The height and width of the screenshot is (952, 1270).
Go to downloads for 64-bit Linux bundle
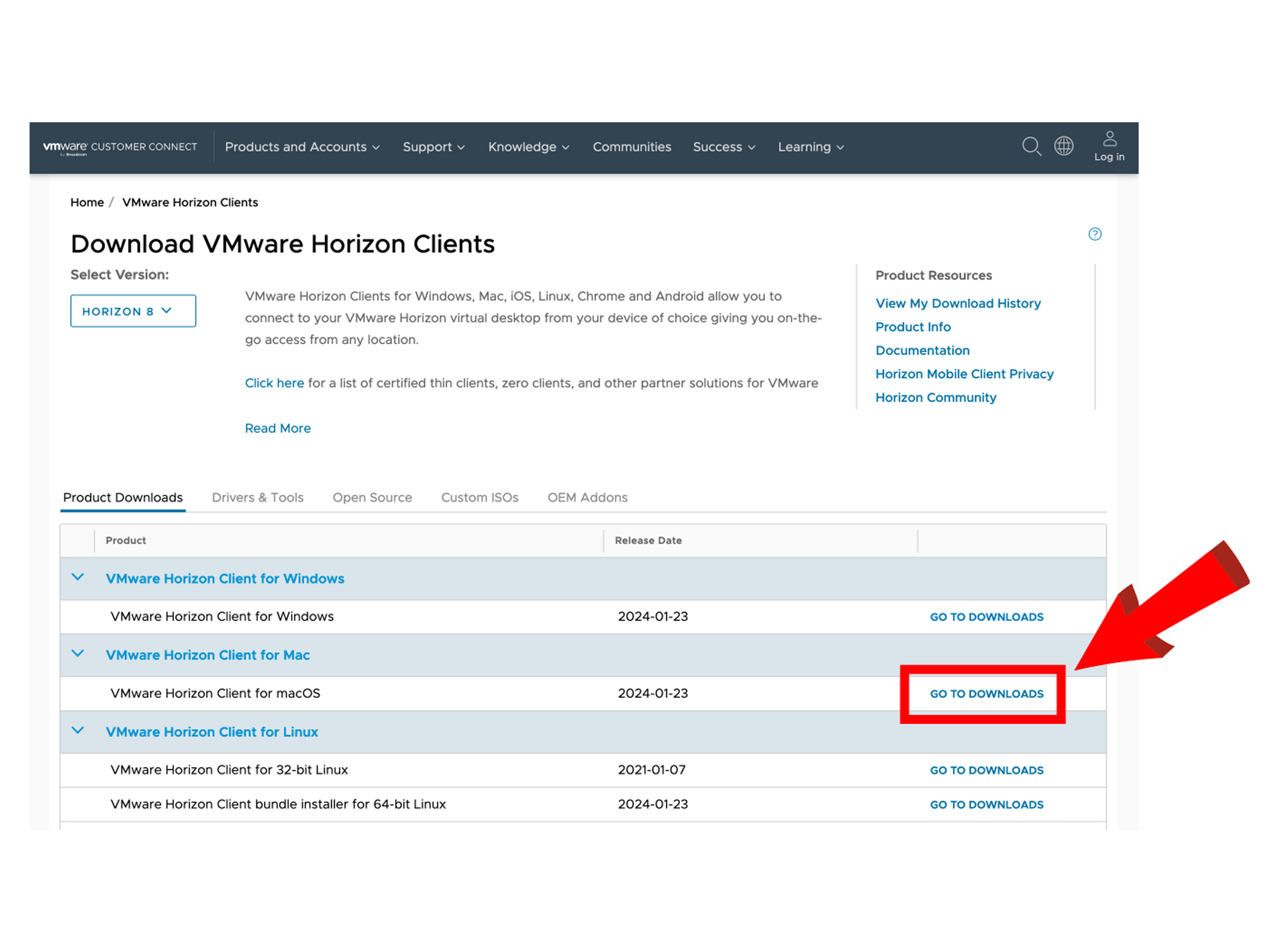point(986,804)
